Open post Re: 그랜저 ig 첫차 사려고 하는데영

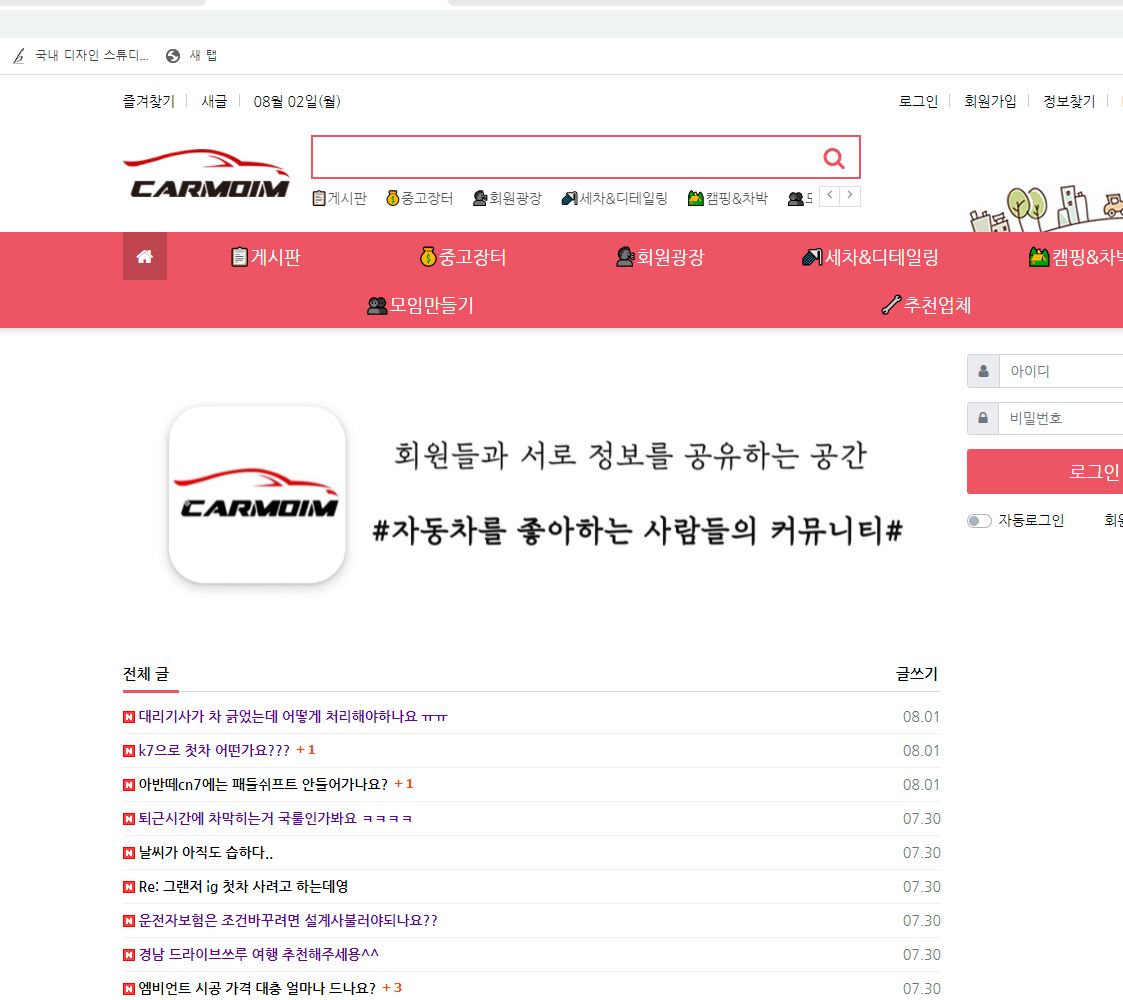point(244,886)
